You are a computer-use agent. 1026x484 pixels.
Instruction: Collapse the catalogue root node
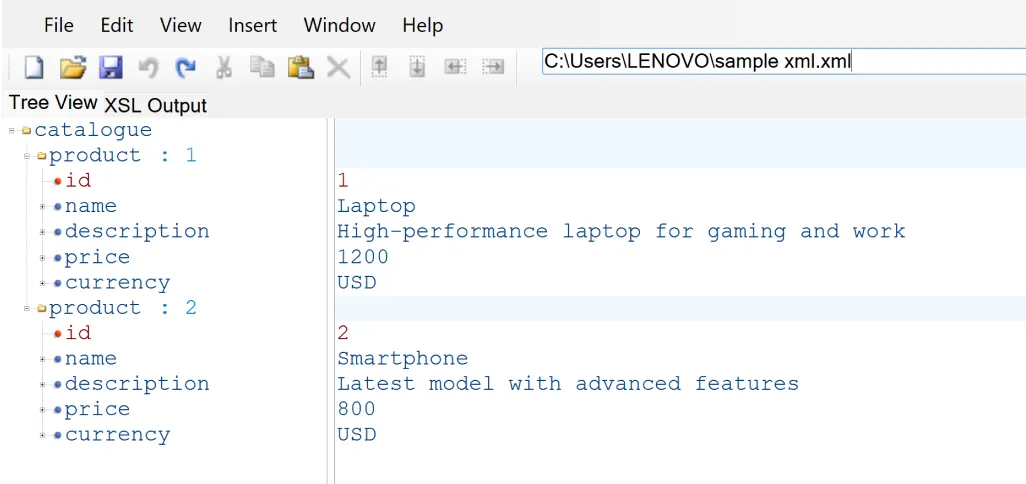pos(12,131)
